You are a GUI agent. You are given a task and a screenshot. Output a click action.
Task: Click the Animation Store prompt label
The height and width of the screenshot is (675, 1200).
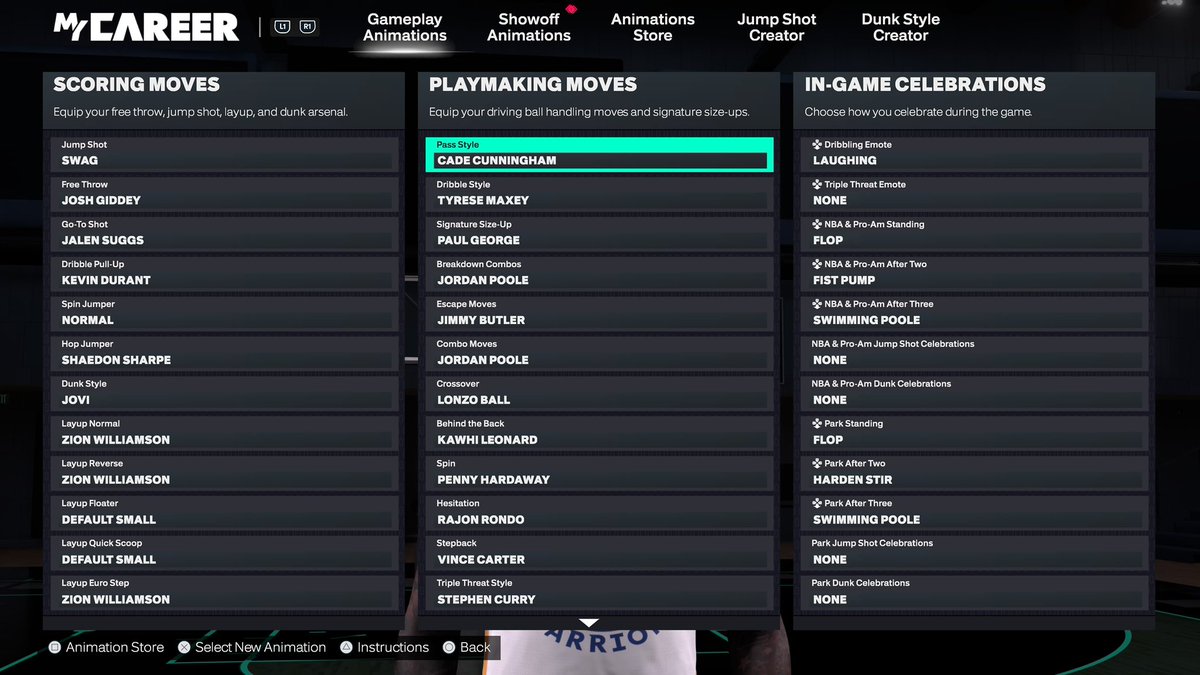115,647
